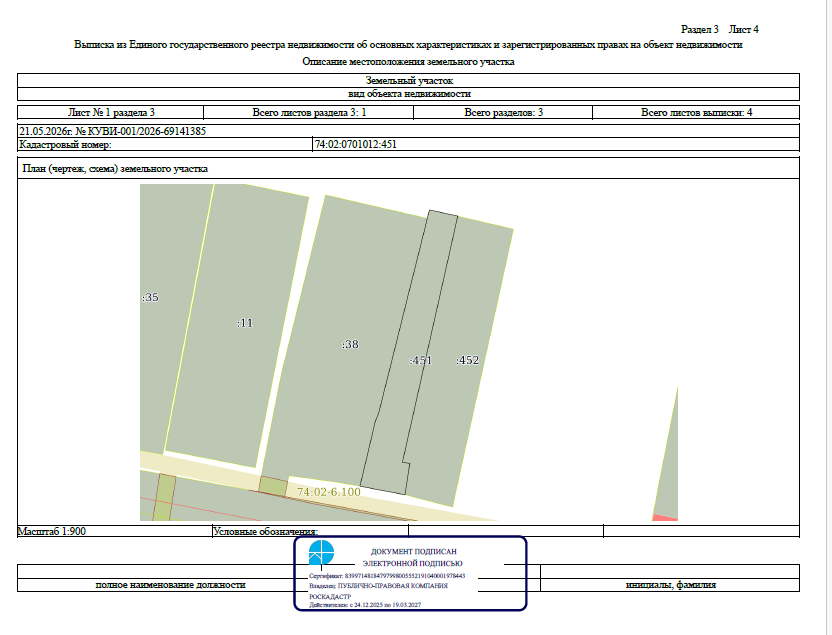Click the 'инициалы, фамилия' signature field

tap(671, 585)
